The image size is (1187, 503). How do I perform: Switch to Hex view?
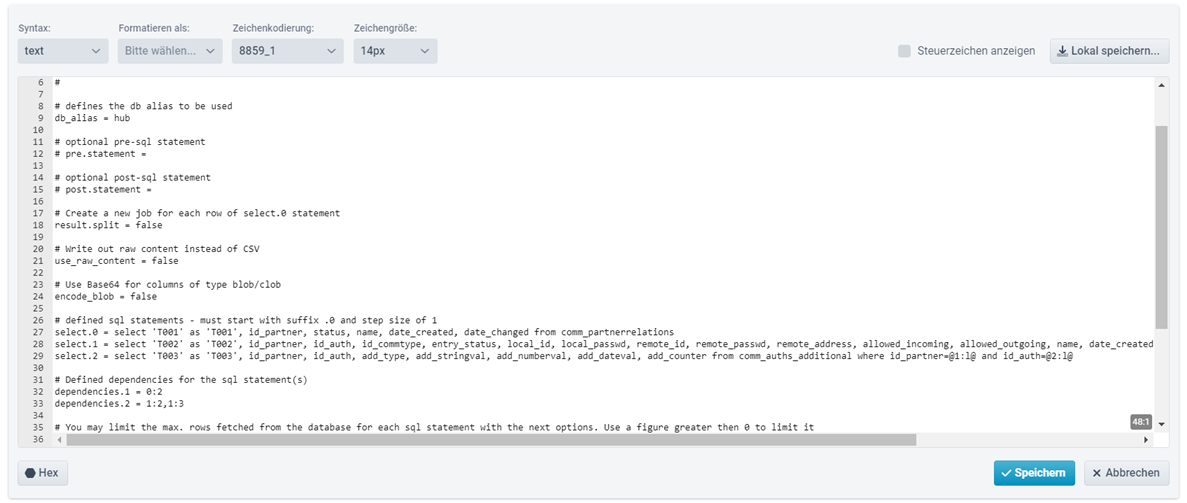(43, 473)
